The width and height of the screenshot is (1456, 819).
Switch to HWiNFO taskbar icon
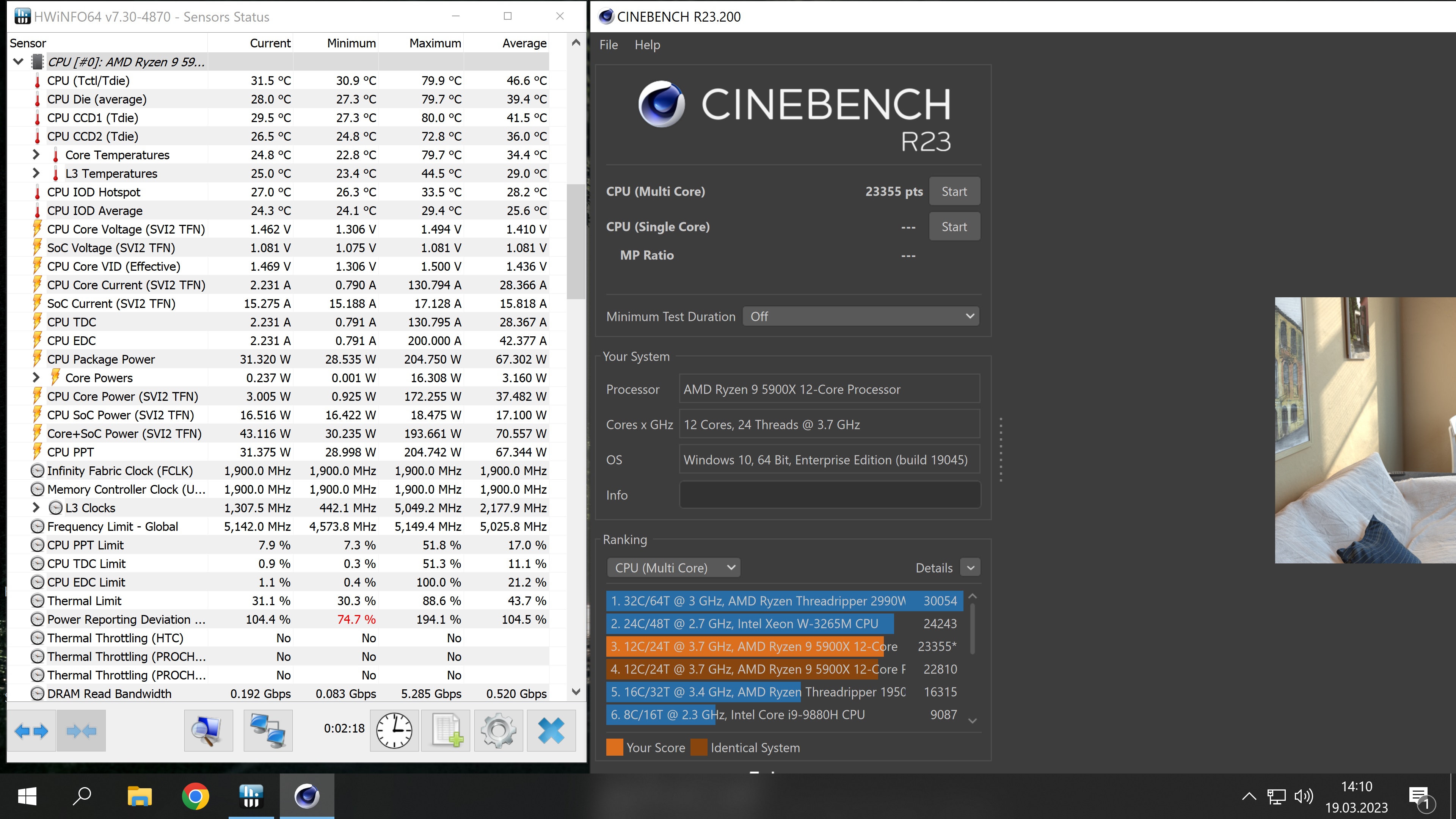coord(251,796)
